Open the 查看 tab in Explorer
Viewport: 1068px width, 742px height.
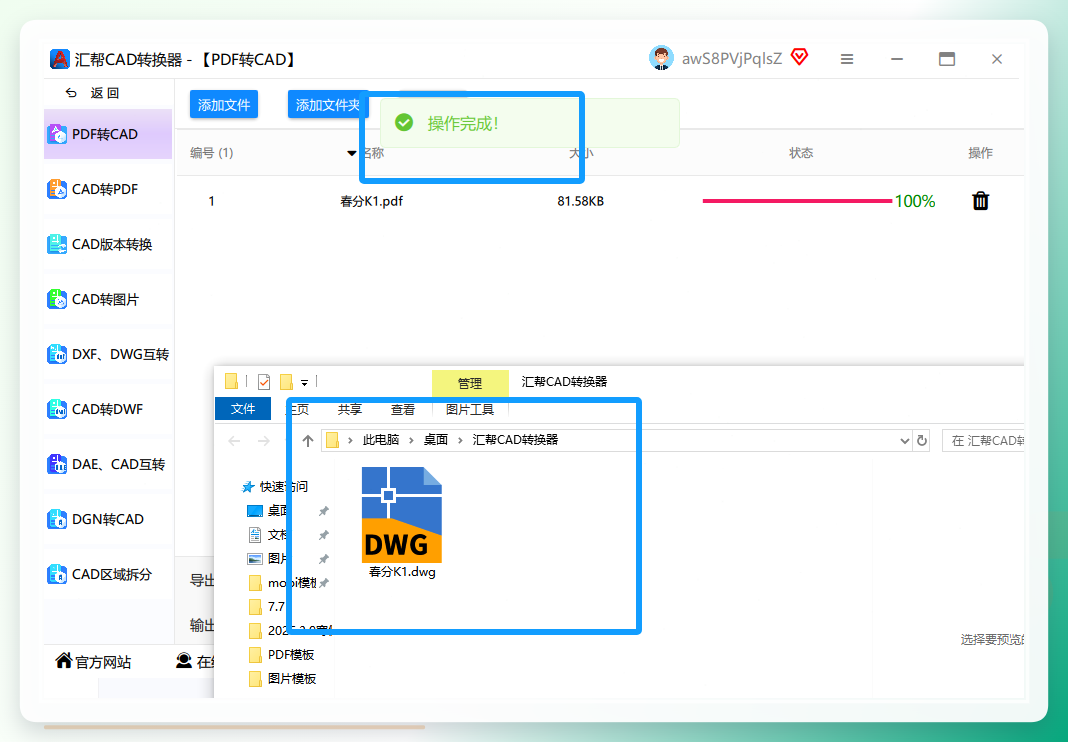(403, 409)
